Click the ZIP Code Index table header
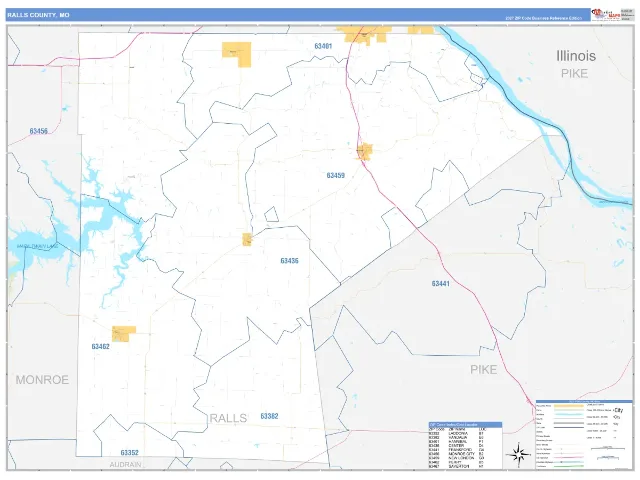The width and height of the screenshot is (640, 480). pos(466,425)
